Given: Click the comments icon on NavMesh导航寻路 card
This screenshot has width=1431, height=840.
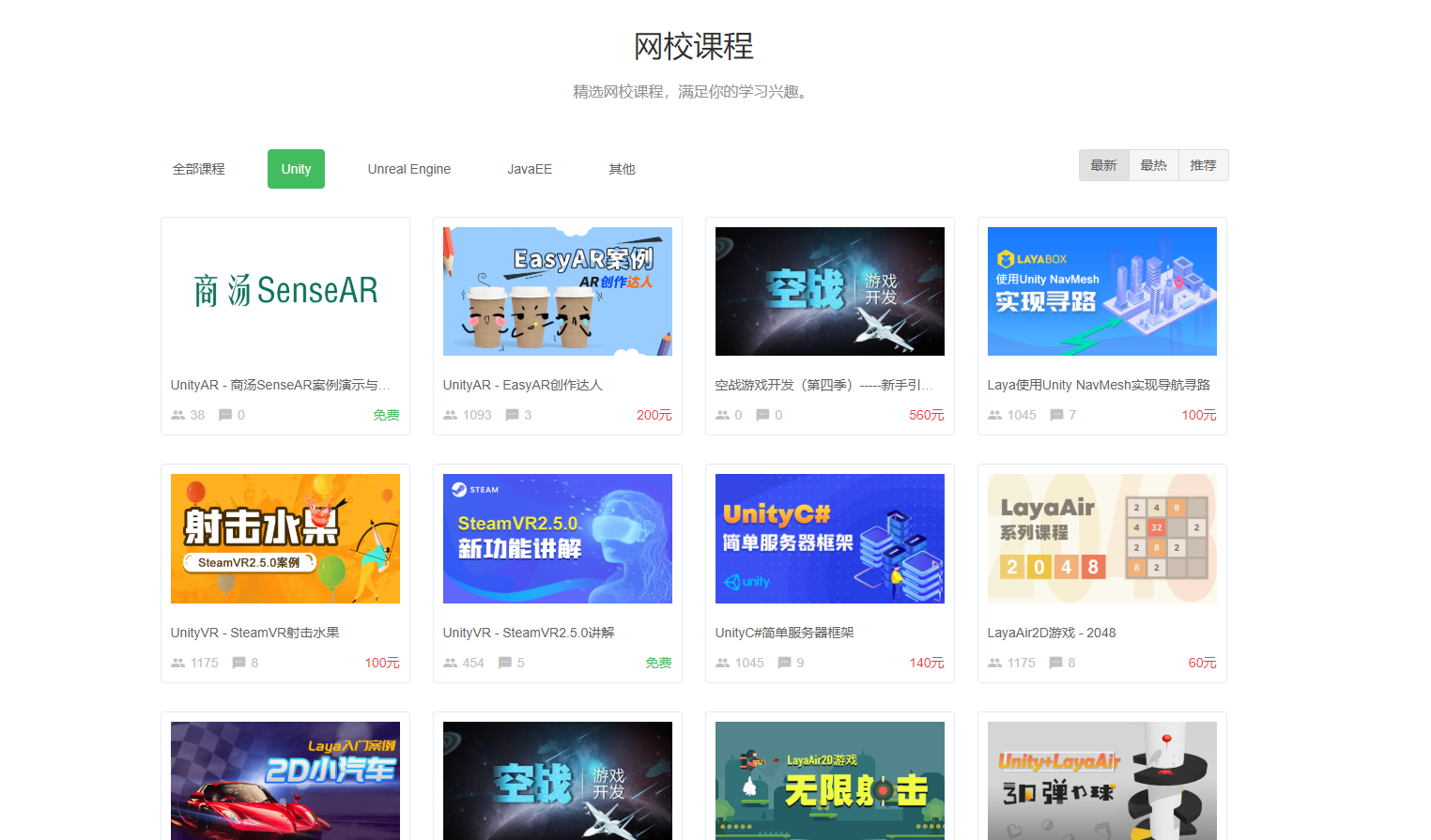Looking at the screenshot, I should 1056,415.
